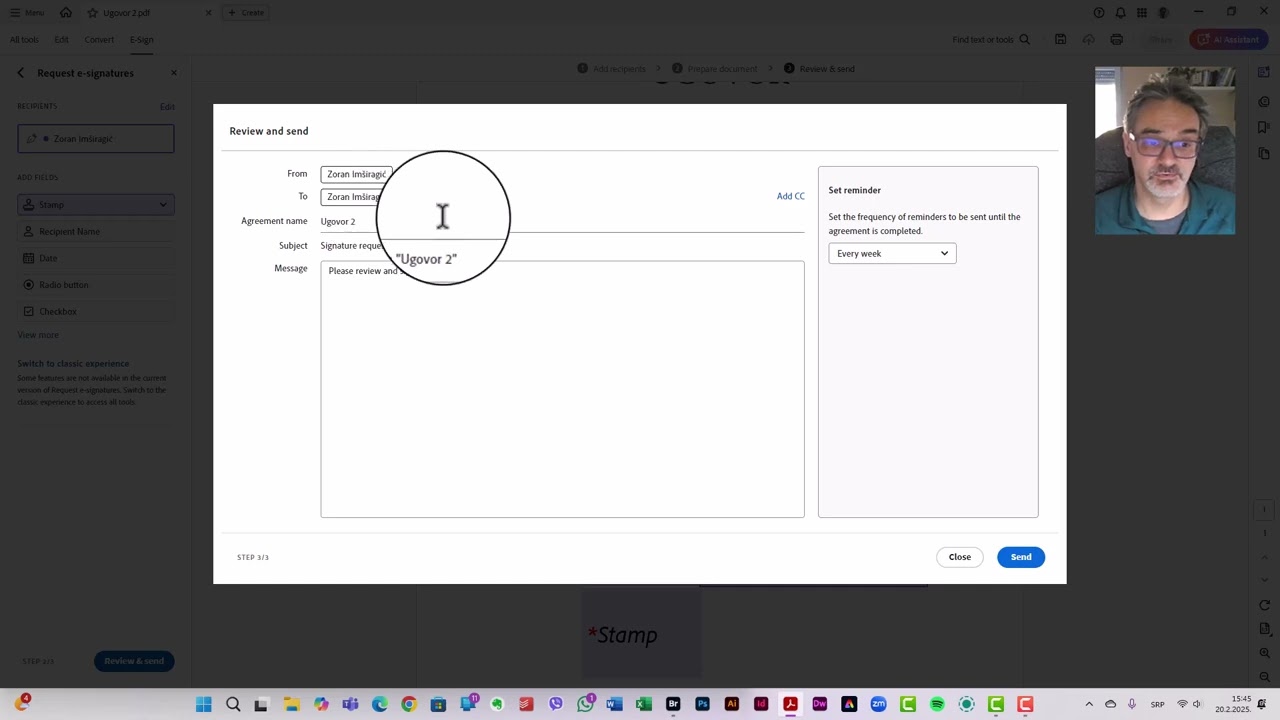The height and width of the screenshot is (720, 1280).
Task: Send the signature request
Action: [1020, 557]
